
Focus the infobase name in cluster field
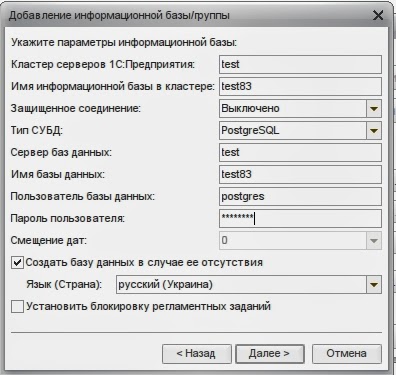[300, 86]
